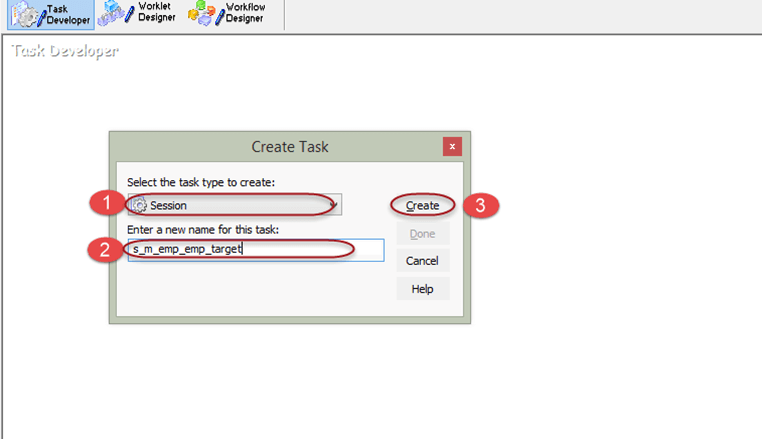Click the Session gear icon in the combo box
This screenshot has width=762, height=439.
[139, 205]
